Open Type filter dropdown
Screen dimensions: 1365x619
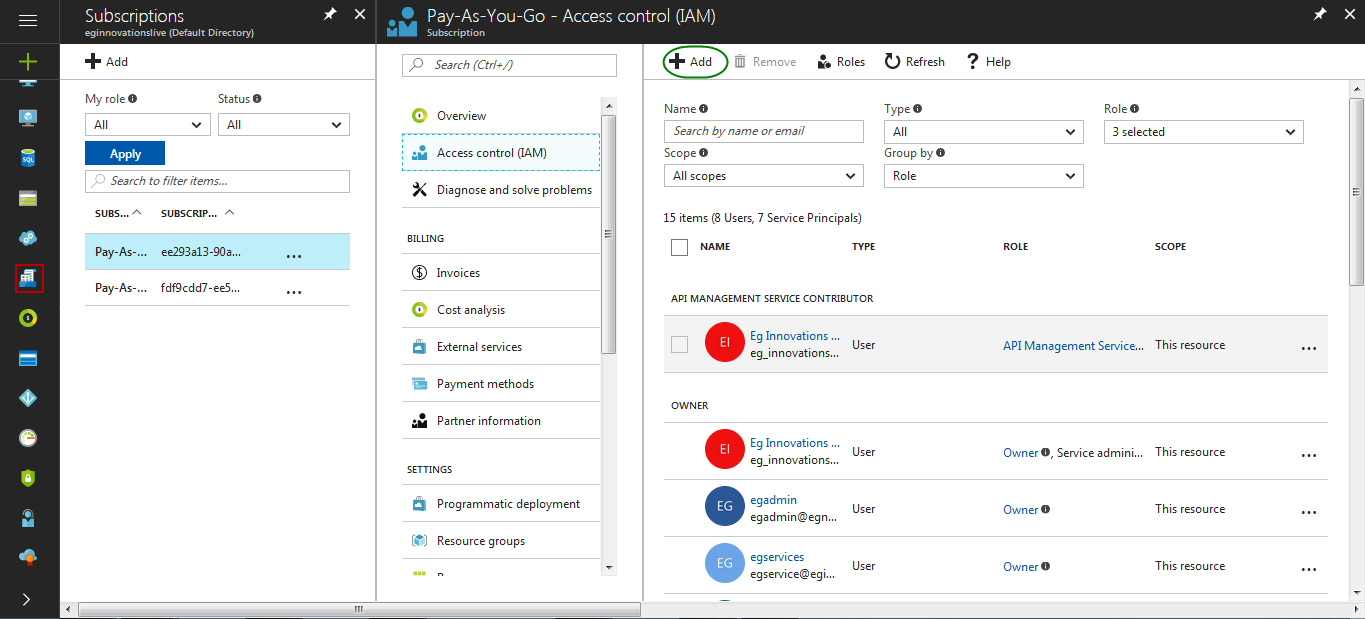click(983, 131)
